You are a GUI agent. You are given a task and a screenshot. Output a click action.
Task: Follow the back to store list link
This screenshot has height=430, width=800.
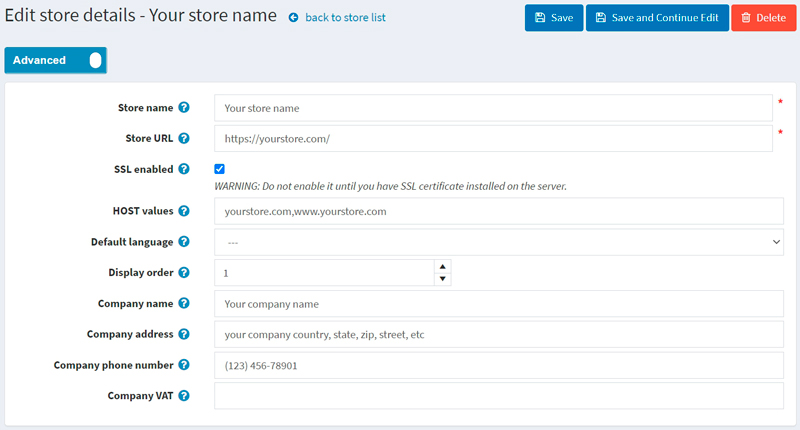click(337, 18)
